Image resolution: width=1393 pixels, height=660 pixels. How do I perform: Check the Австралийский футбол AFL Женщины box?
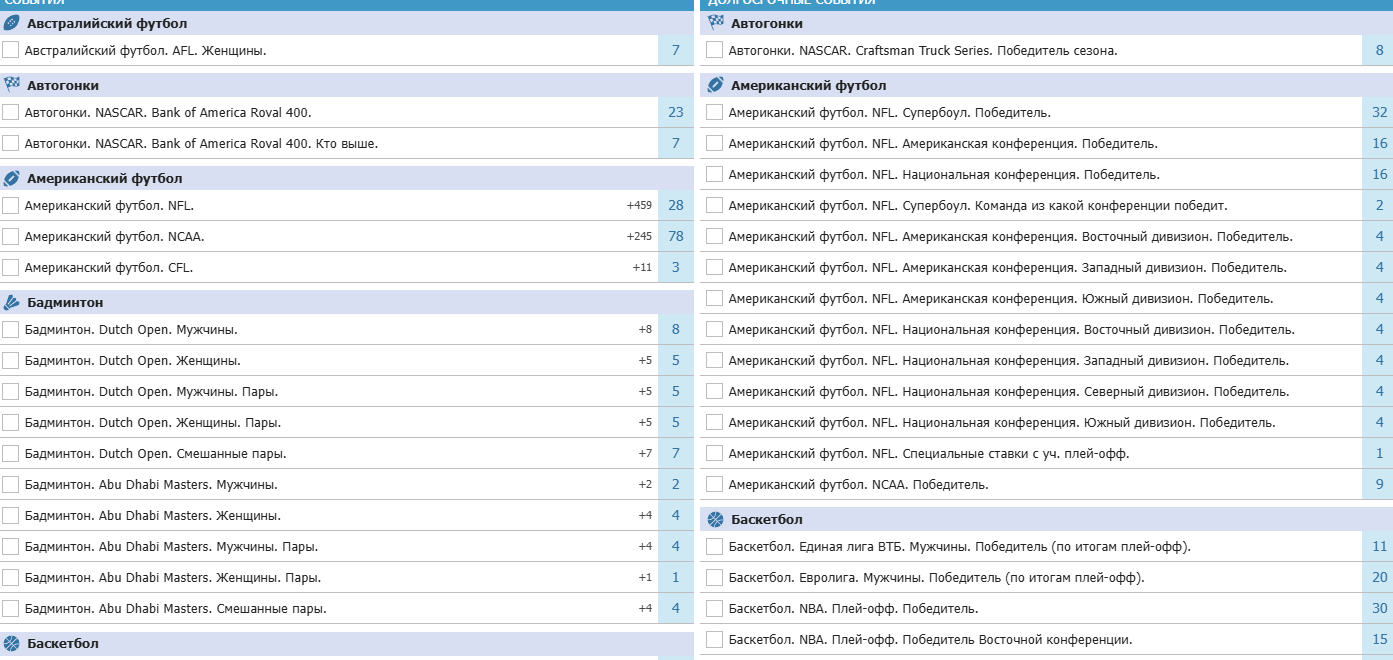(x=11, y=50)
